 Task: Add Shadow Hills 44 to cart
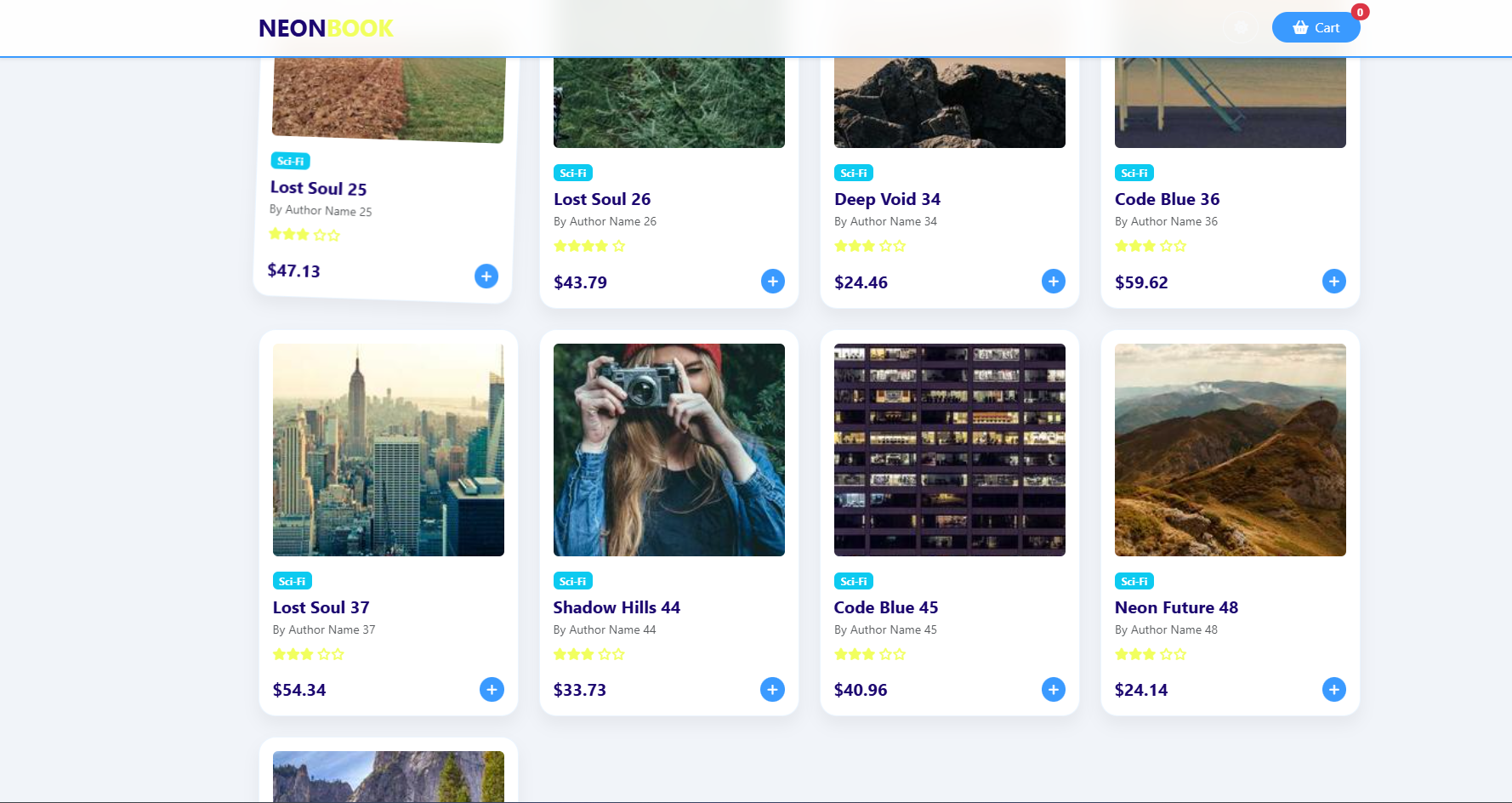772,689
